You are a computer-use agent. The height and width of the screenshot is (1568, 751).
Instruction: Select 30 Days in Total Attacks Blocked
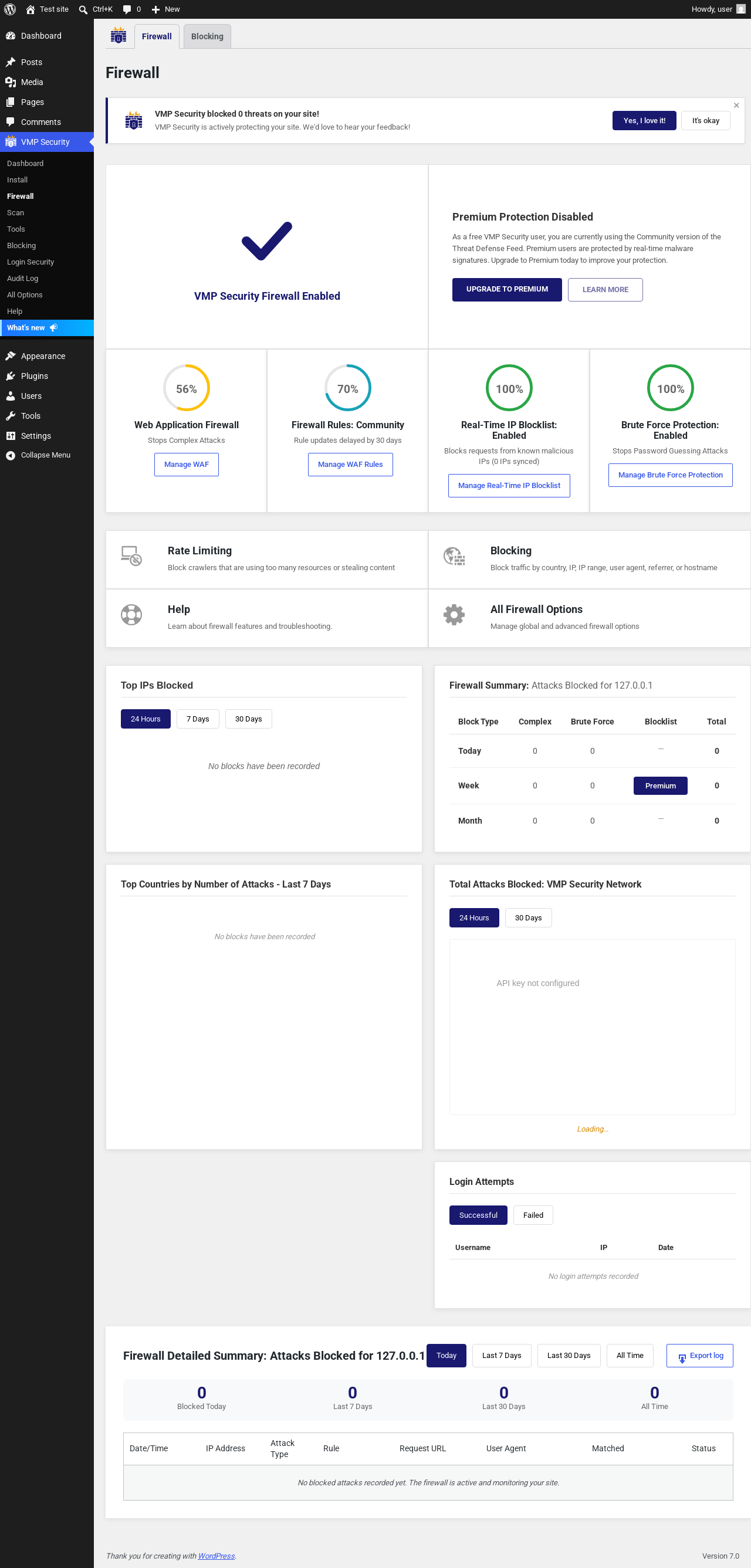tap(528, 918)
